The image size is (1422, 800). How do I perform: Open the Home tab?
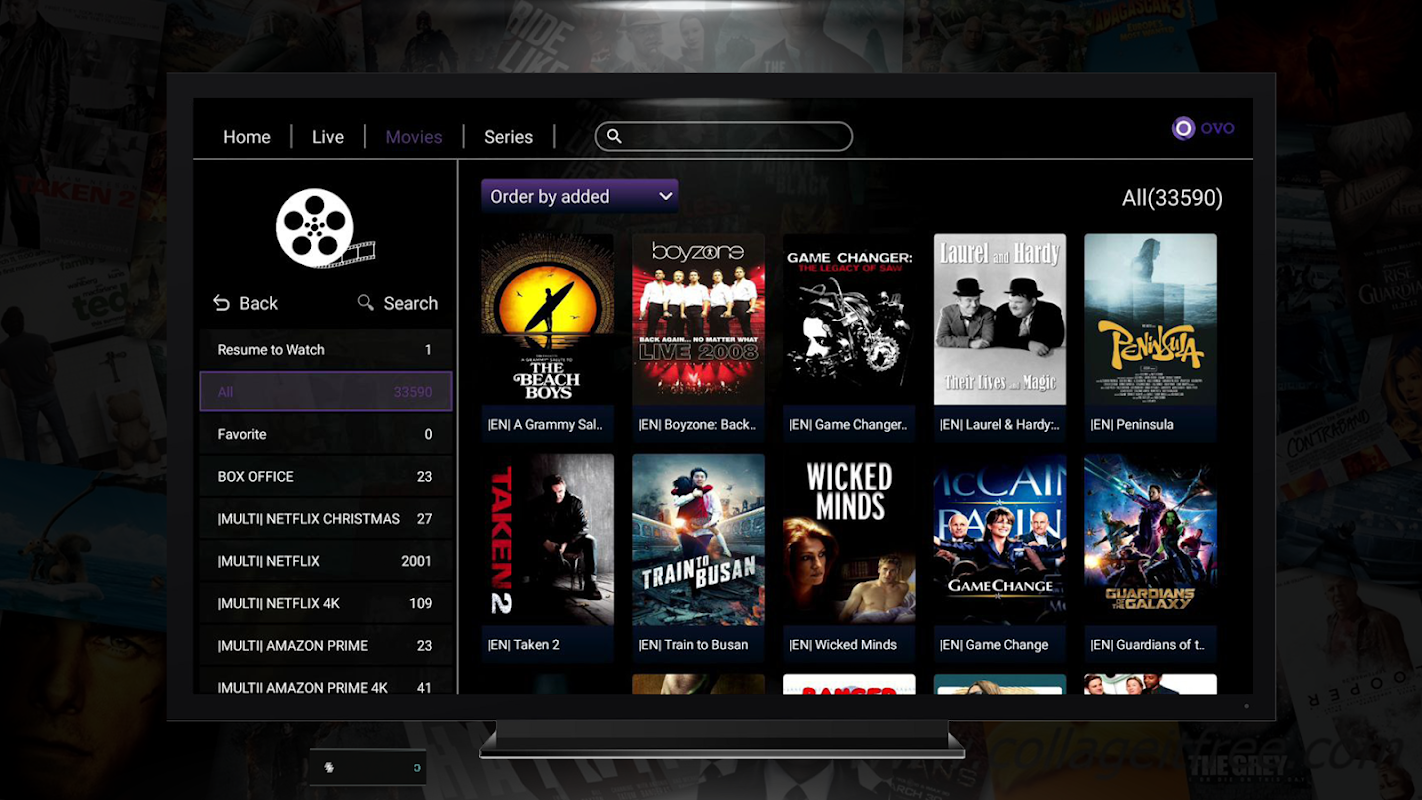(x=246, y=137)
